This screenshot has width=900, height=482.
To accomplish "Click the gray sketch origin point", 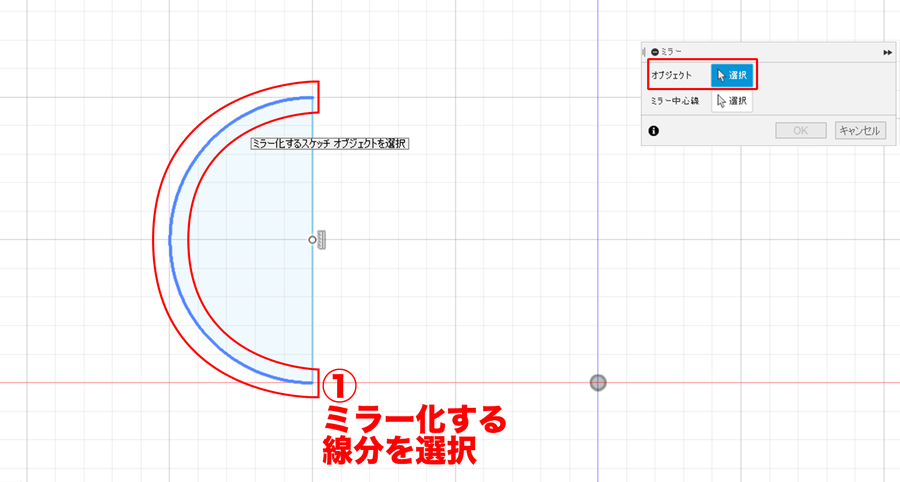I will coord(598,383).
